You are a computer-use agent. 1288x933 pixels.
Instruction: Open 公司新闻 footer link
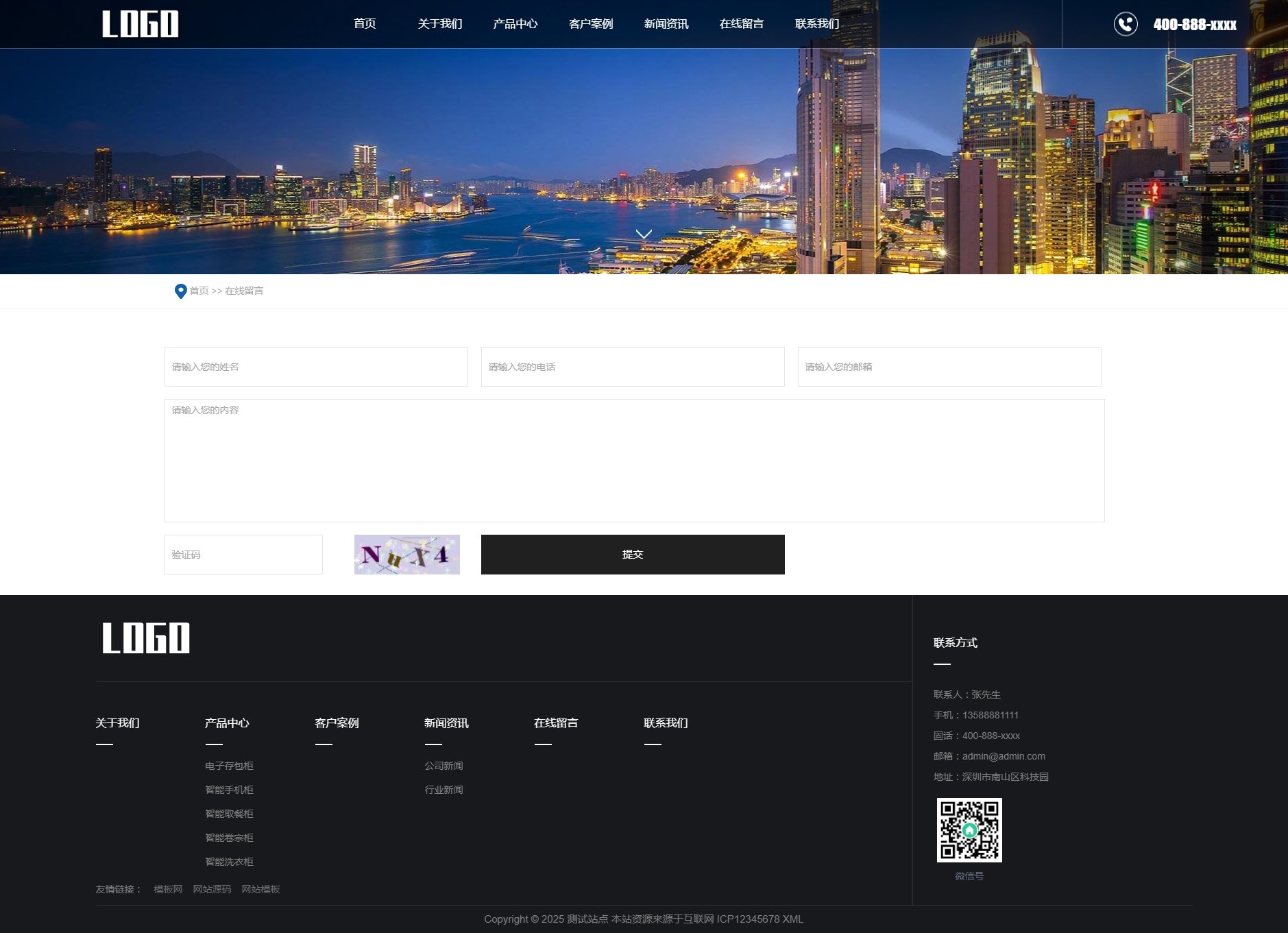(x=443, y=766)
